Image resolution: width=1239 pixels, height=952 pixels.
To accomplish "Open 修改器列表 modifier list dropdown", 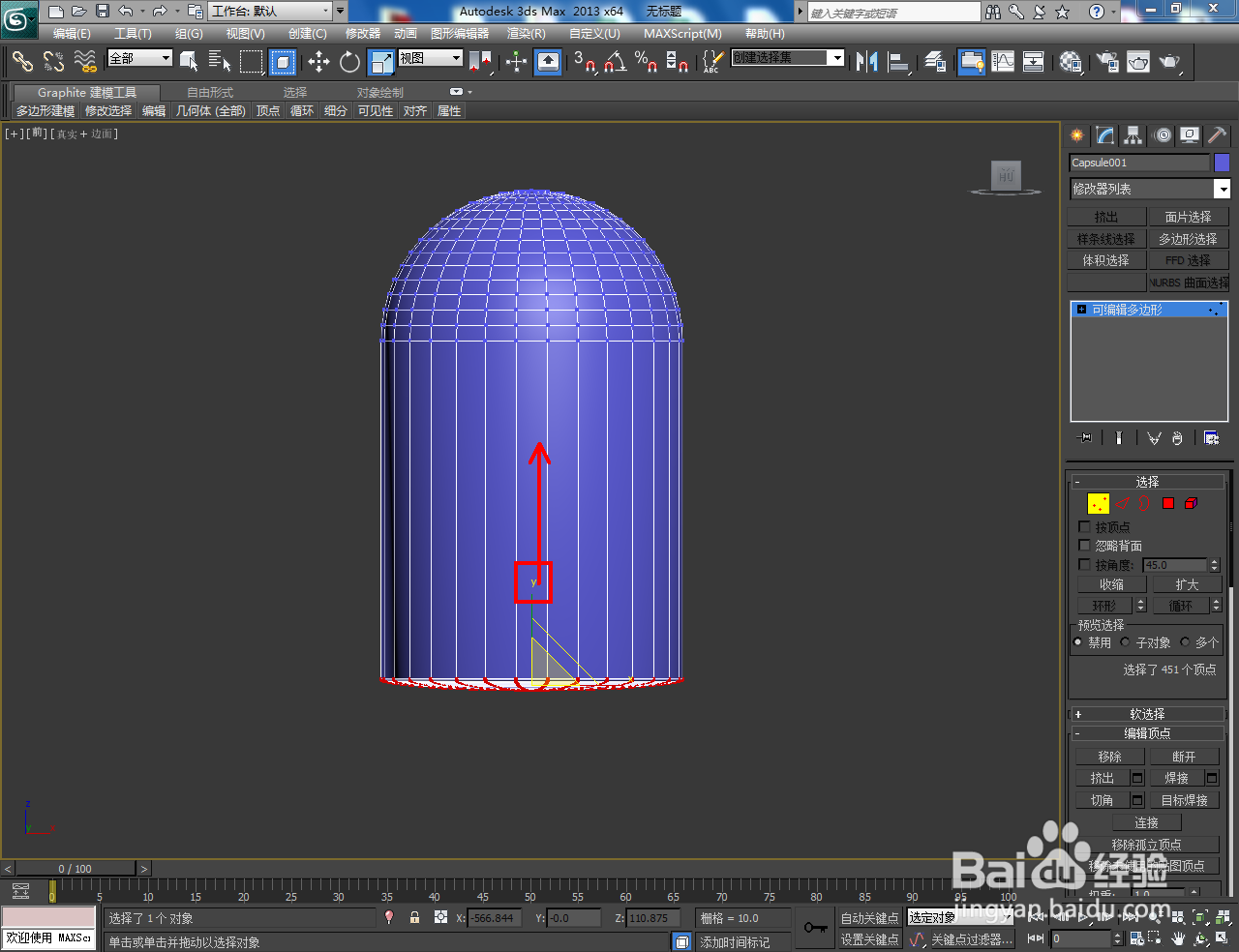I will coord(1149,189).
